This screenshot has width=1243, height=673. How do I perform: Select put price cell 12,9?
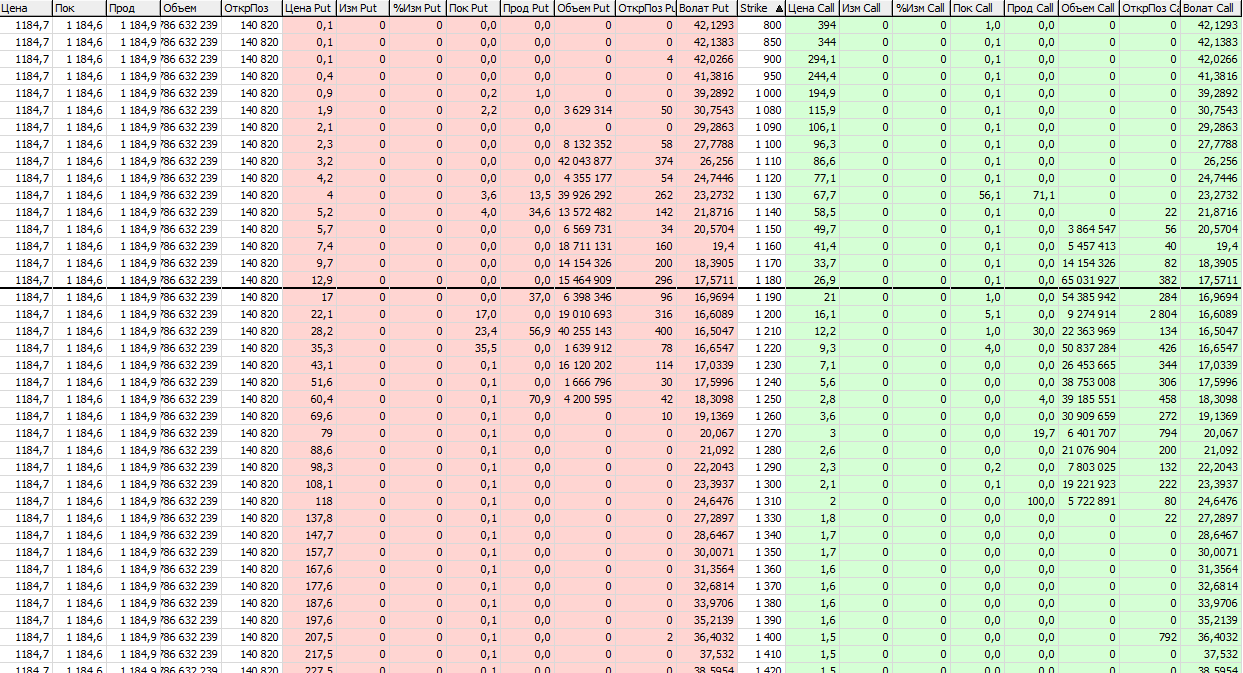tap(310, 280)
